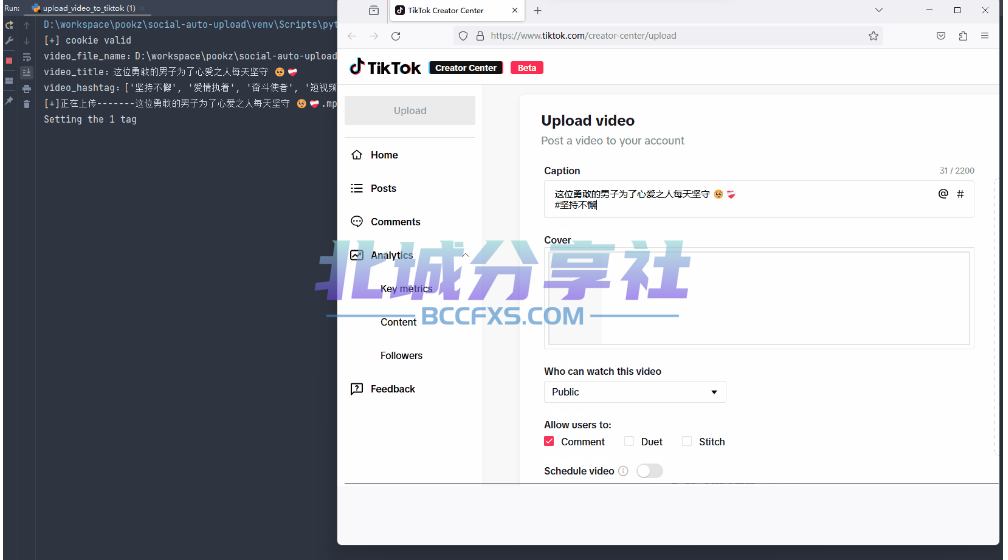The width and height of the screenshot is (1008, 560).
Task: Click the video_file_name console line
Action: (190, 57)
